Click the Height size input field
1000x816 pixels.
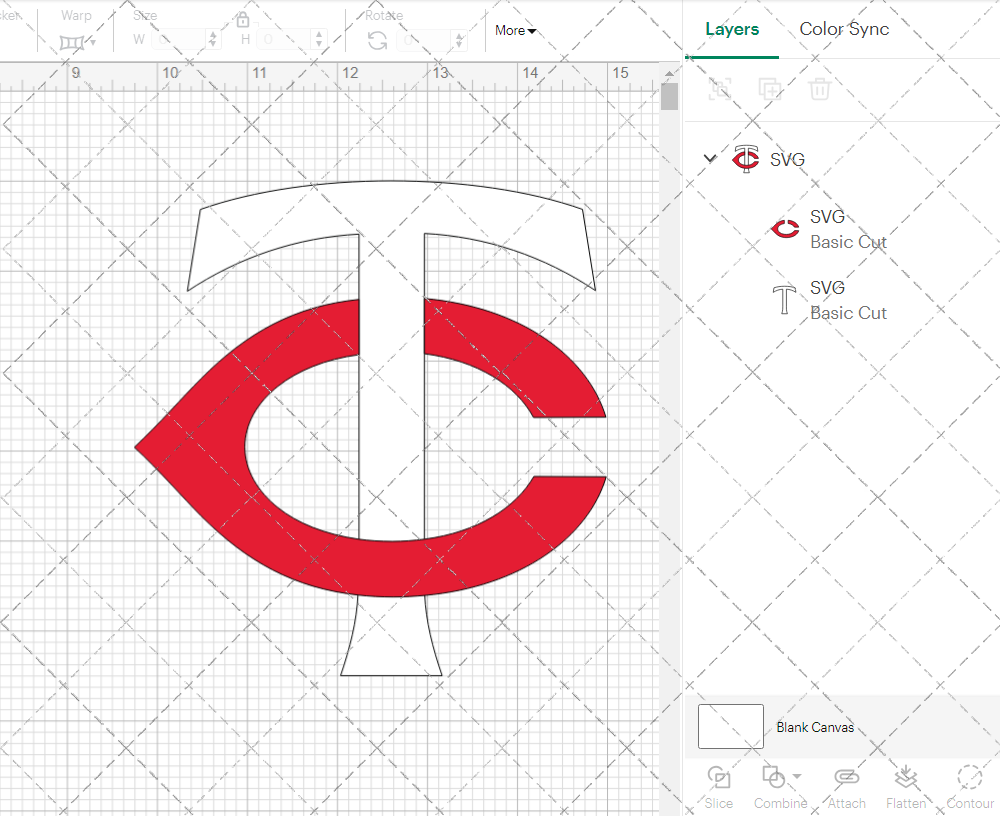pos(285,40)
